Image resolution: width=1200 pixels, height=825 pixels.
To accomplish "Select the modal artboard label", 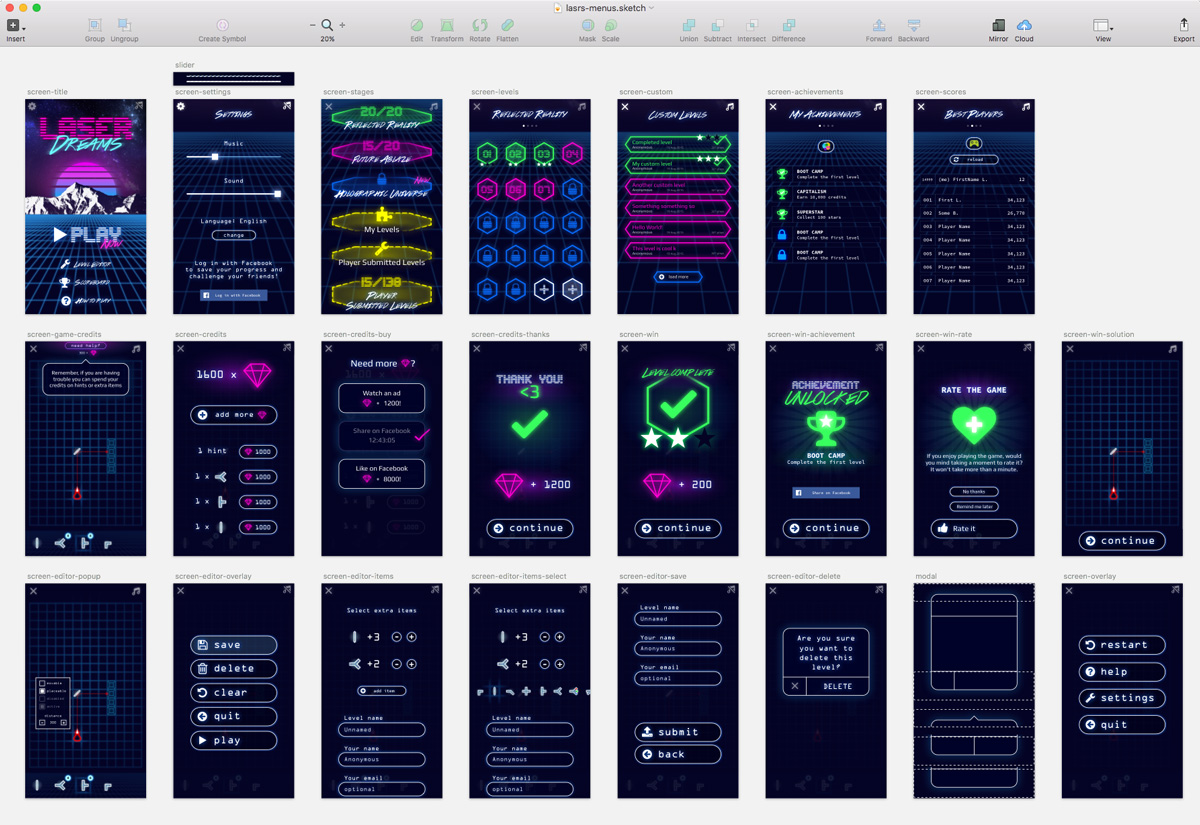I will point(925,576).
